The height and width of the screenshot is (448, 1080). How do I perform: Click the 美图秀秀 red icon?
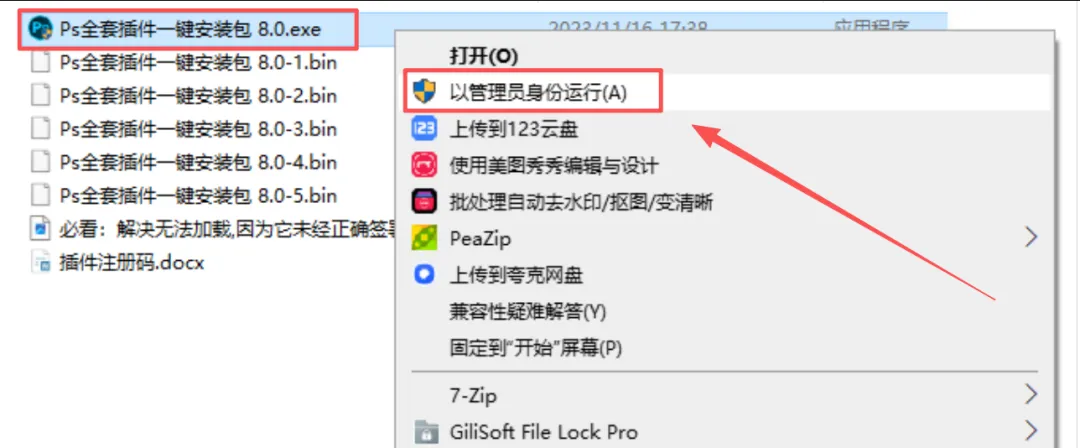point(424,165)
